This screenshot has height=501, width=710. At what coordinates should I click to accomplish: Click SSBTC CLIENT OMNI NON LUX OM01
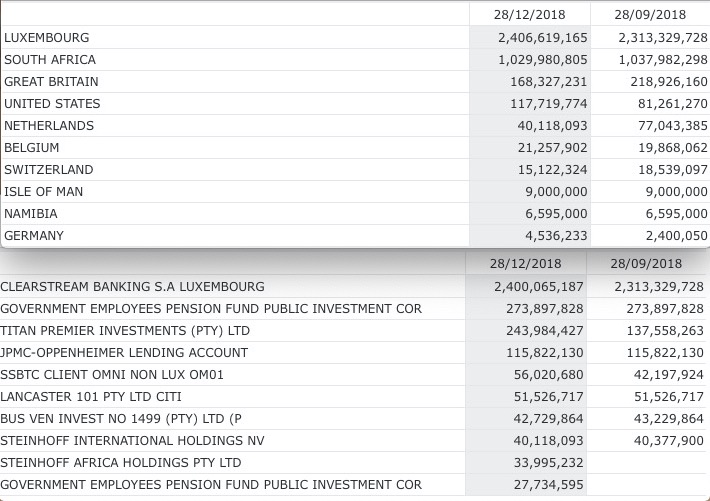pos(112,375)
